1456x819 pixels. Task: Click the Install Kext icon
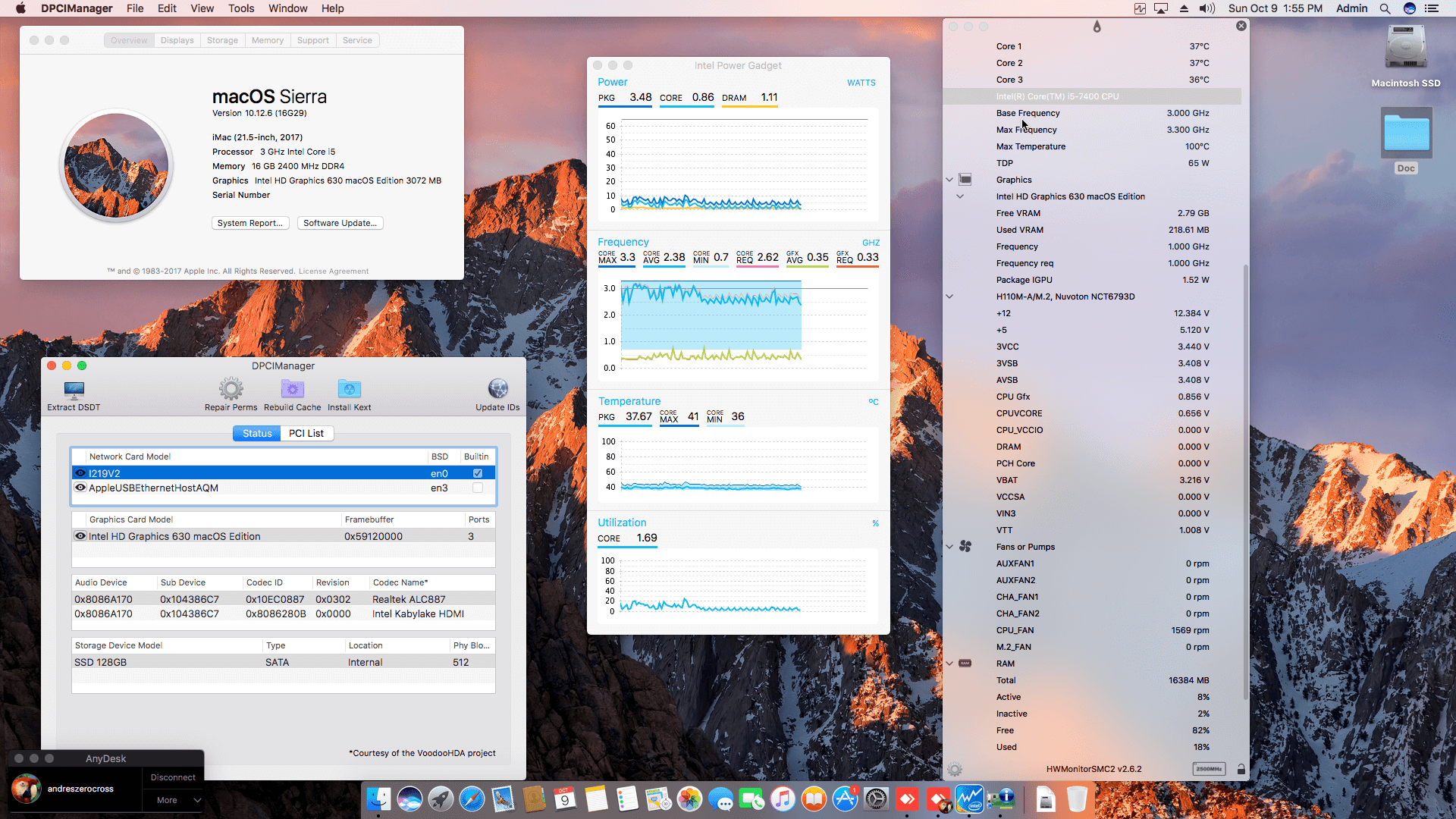tap(350, 389)
